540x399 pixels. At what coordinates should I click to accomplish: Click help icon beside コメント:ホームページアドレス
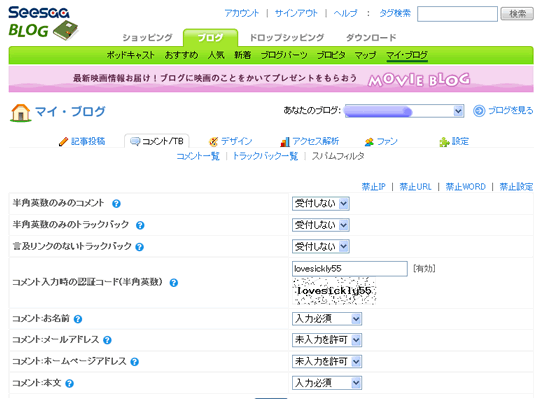(x=135, y=362)
